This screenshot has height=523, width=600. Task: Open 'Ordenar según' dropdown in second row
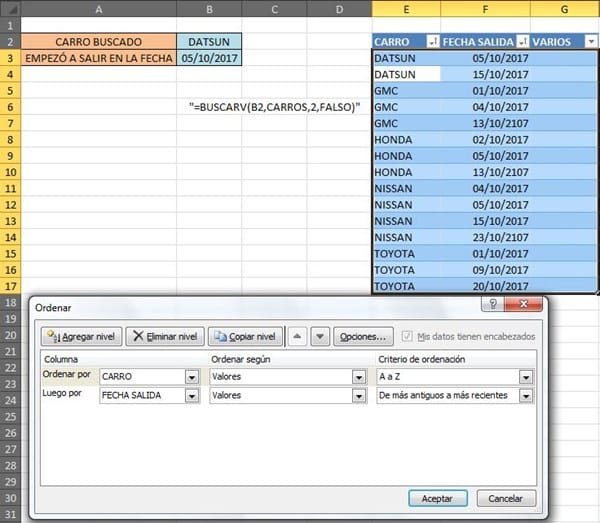(358, 396)
